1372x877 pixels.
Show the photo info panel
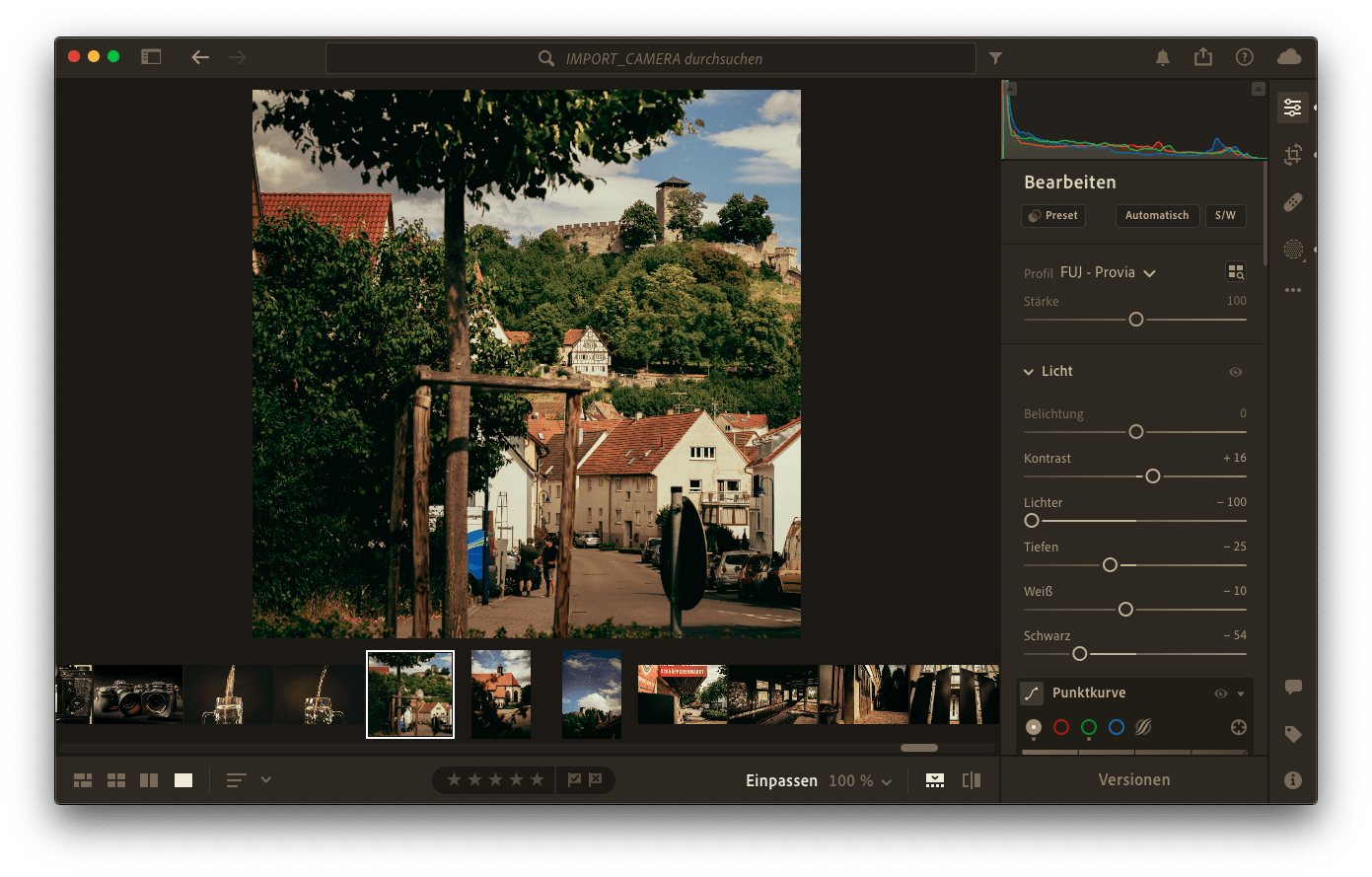coord(1292,780)
